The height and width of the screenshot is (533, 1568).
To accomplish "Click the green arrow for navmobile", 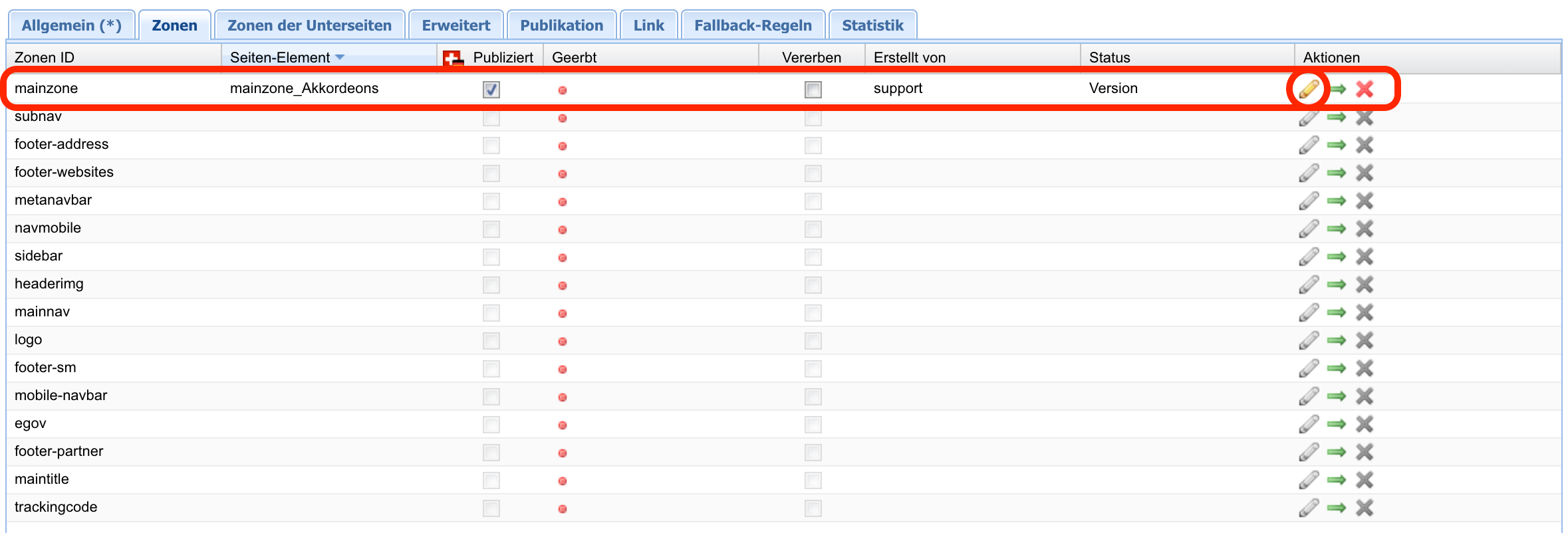I will (1337, 229).
